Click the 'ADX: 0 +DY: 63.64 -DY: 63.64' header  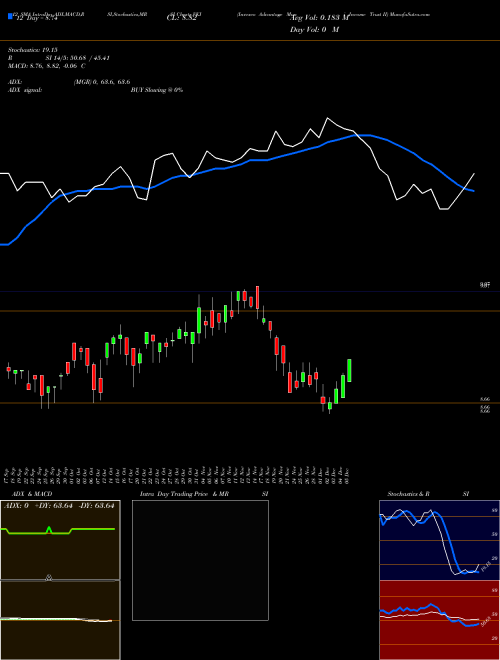pos(59,505)
